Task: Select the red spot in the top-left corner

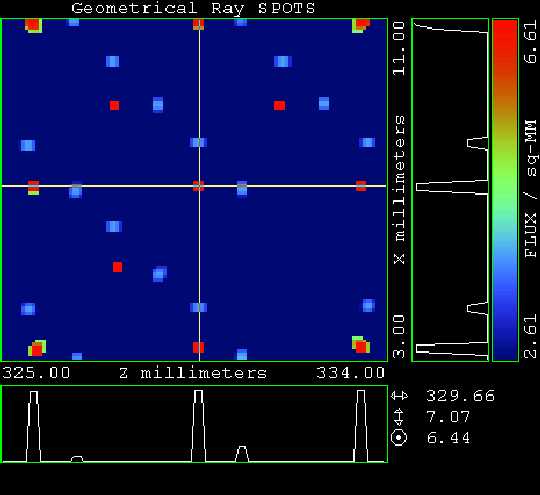Action: tap(33, 25)
